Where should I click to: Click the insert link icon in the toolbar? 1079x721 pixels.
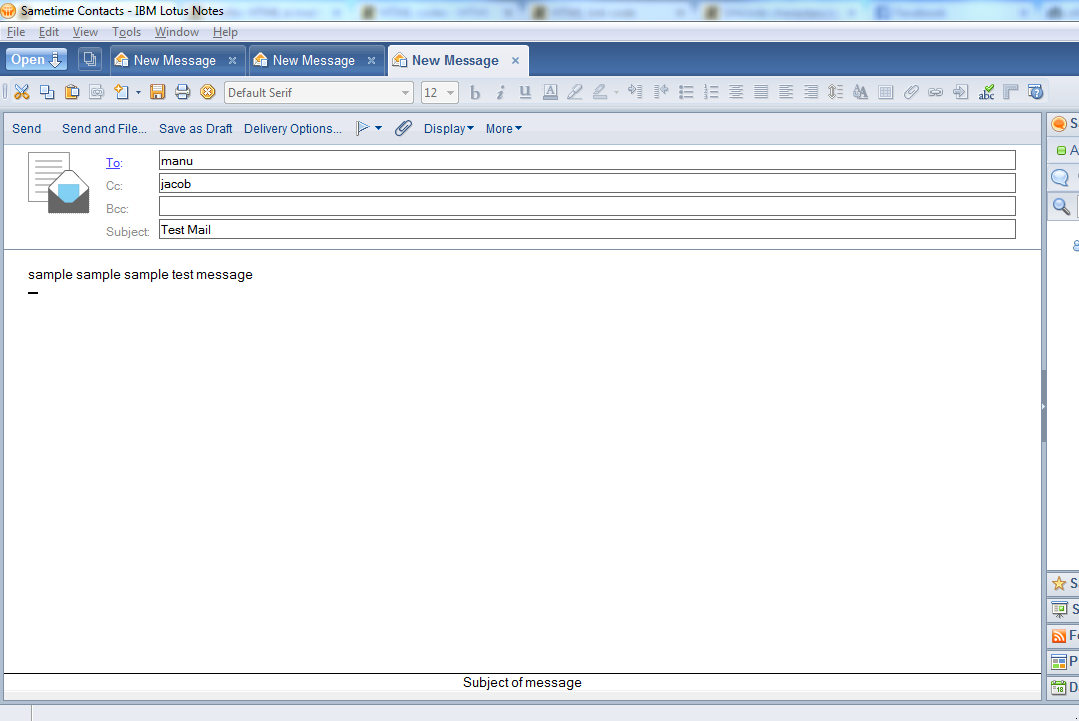(x=935, y=92)
